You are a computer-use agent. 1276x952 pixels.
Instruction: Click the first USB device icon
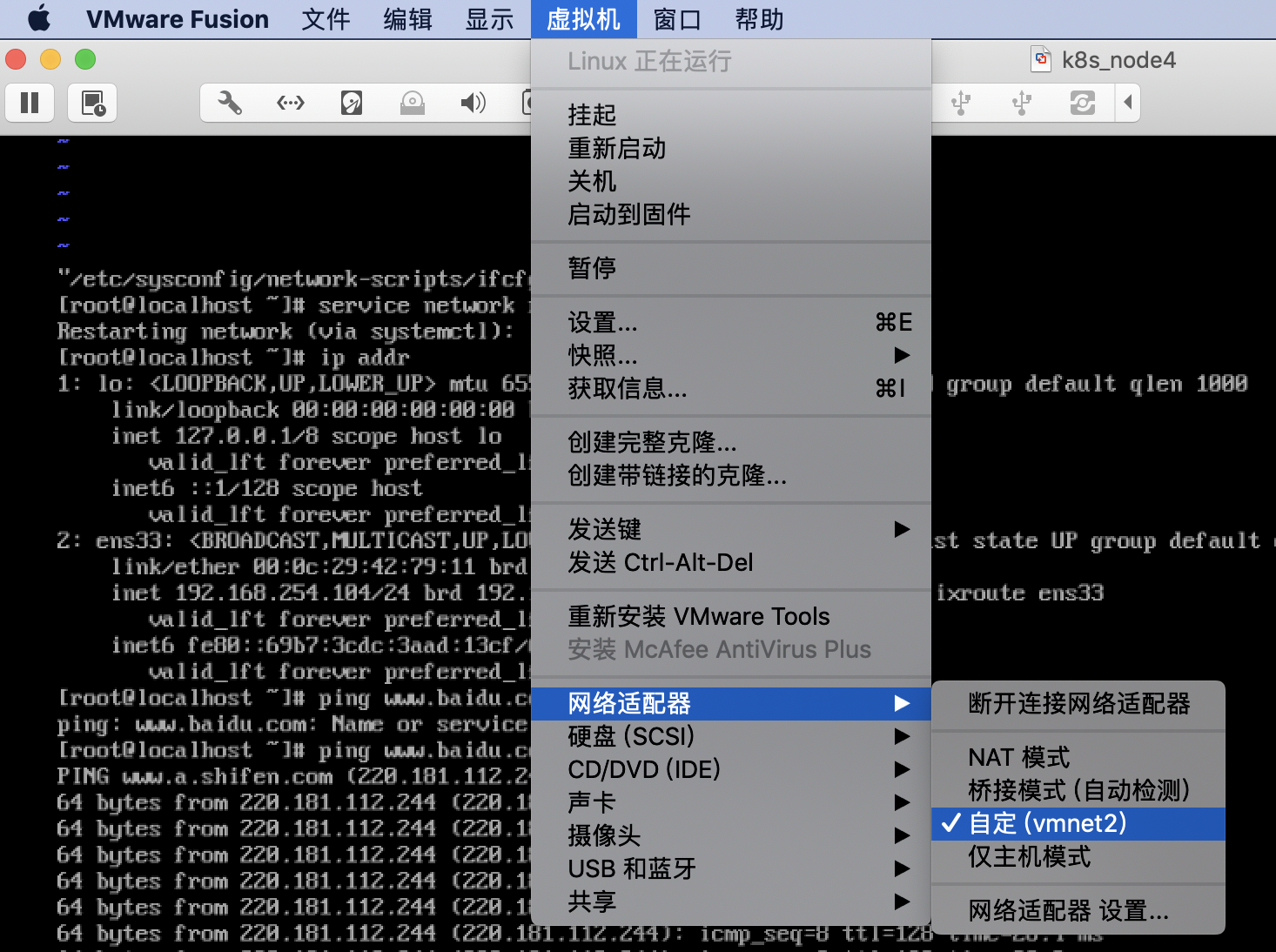coord(961,103)
